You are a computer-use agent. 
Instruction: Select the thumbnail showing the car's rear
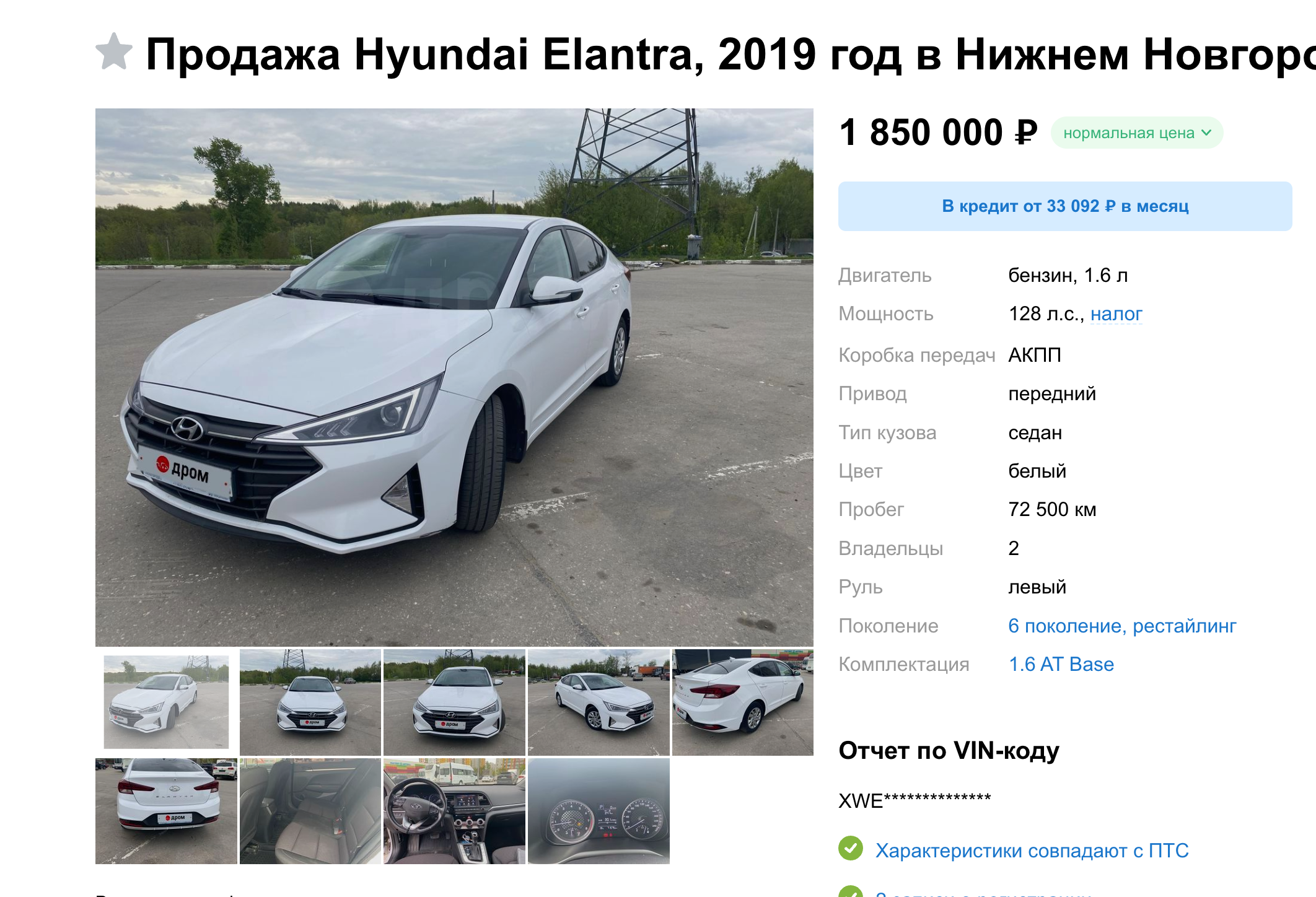[x=166, y=811]
